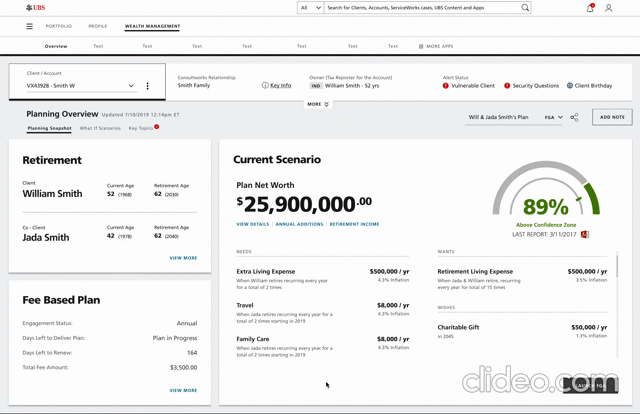Click the search magnifier icon
This screenshot has height=414, width=640.
(x=525, y=7)
